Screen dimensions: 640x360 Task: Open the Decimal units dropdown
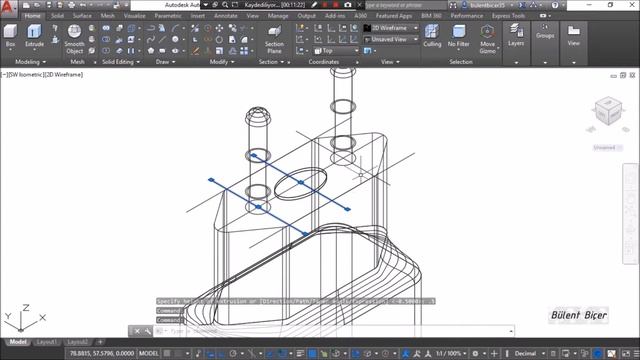pyautogui.click(x=529, y=353)
